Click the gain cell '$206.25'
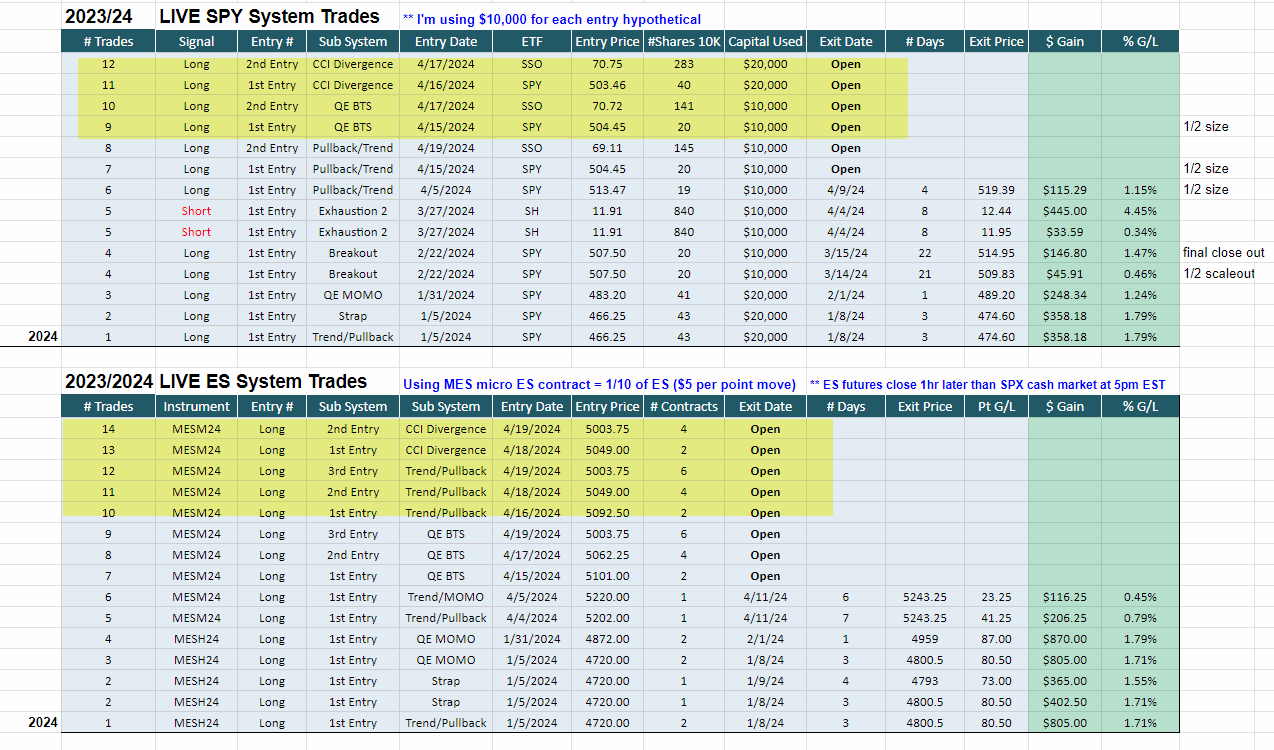 click(x=1065, y=618)
